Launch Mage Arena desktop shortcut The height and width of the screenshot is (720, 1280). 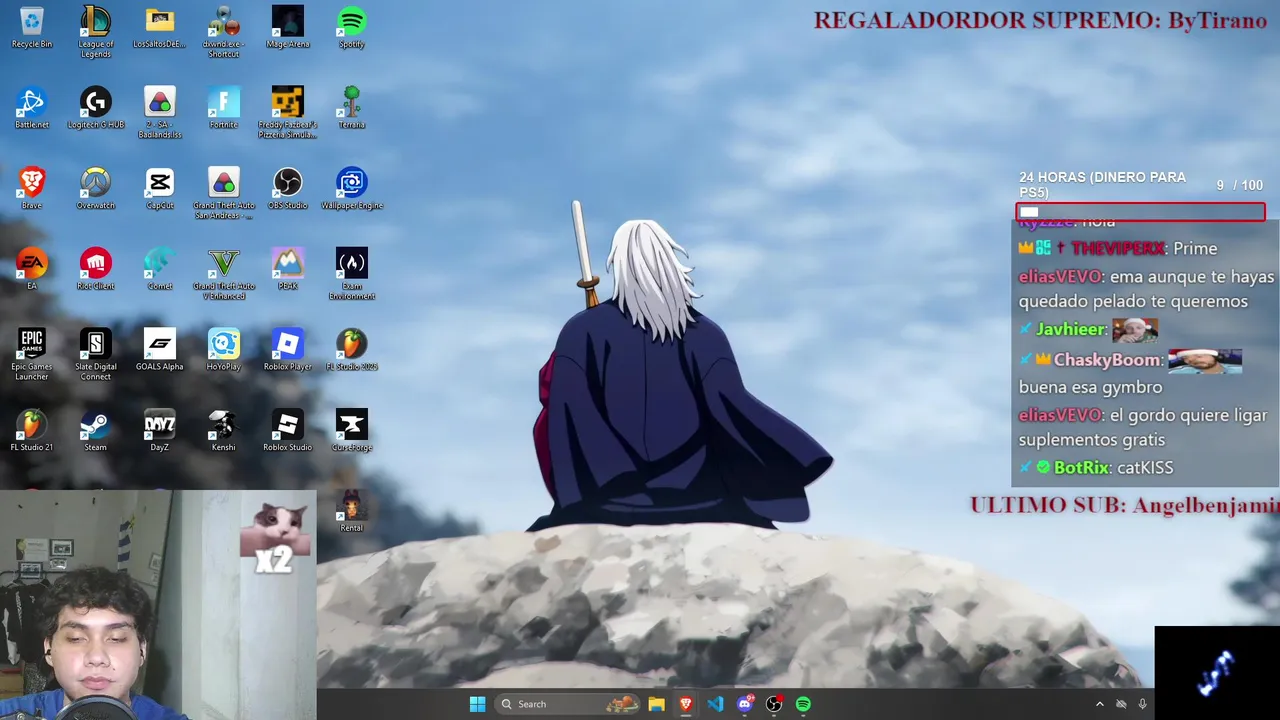[288, 28]
